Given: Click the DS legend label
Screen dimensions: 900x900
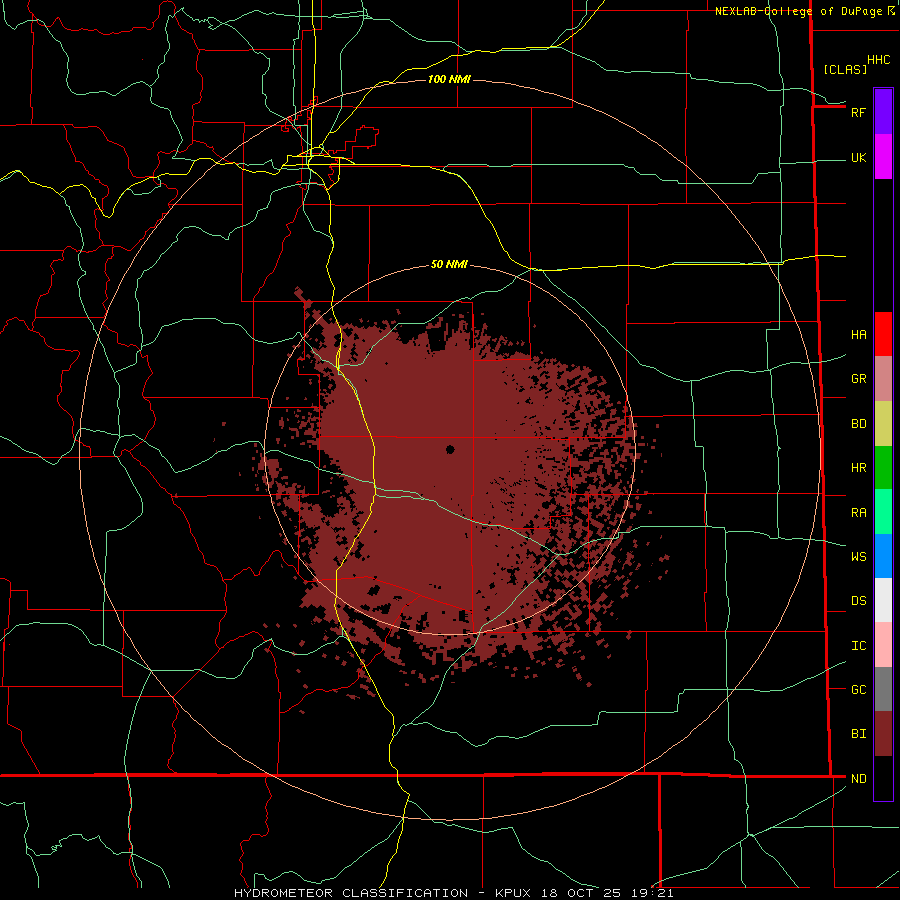Looking at the screenshot, I should click(x=859, y=601).
